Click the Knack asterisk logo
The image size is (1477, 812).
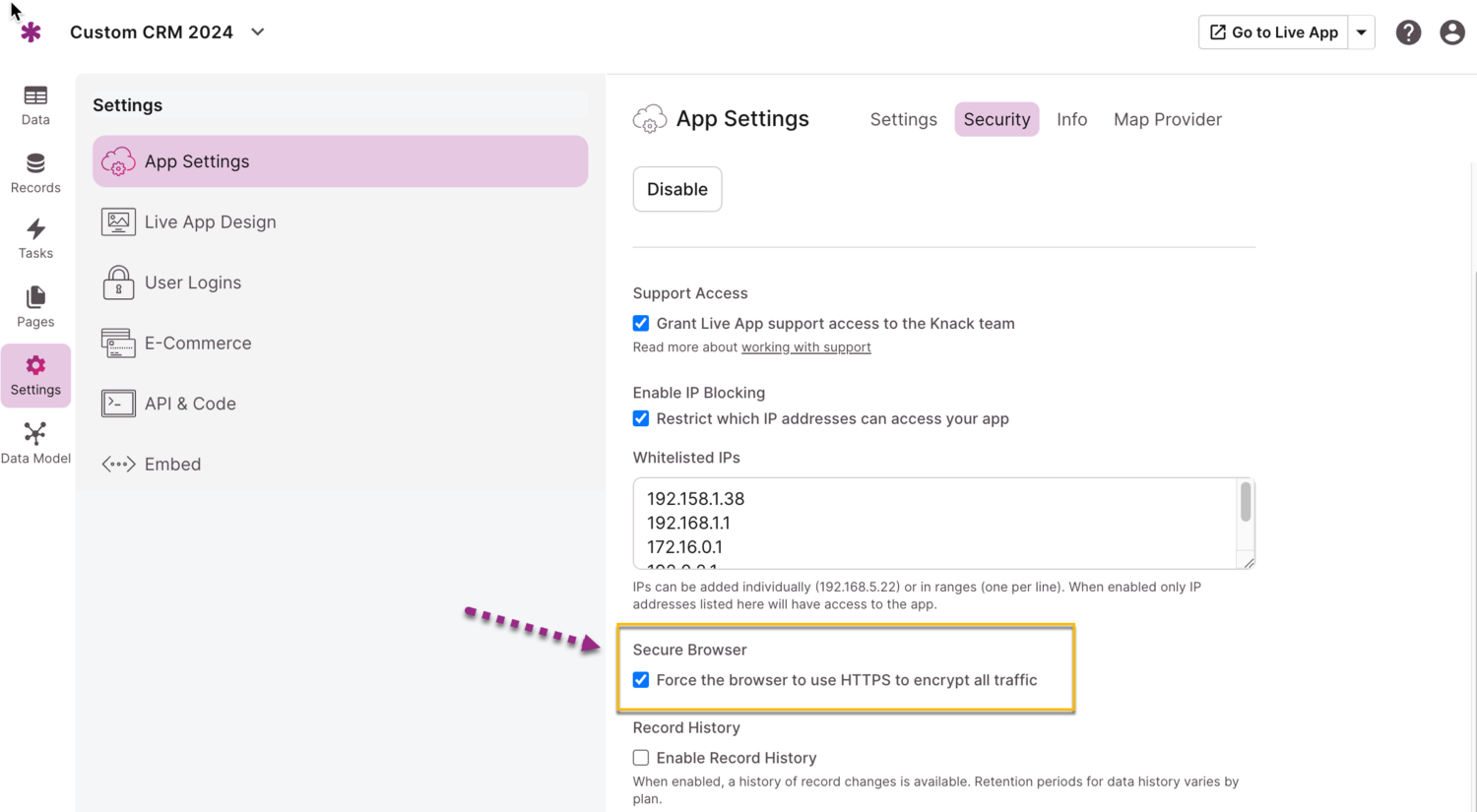(x=32, y=32)
